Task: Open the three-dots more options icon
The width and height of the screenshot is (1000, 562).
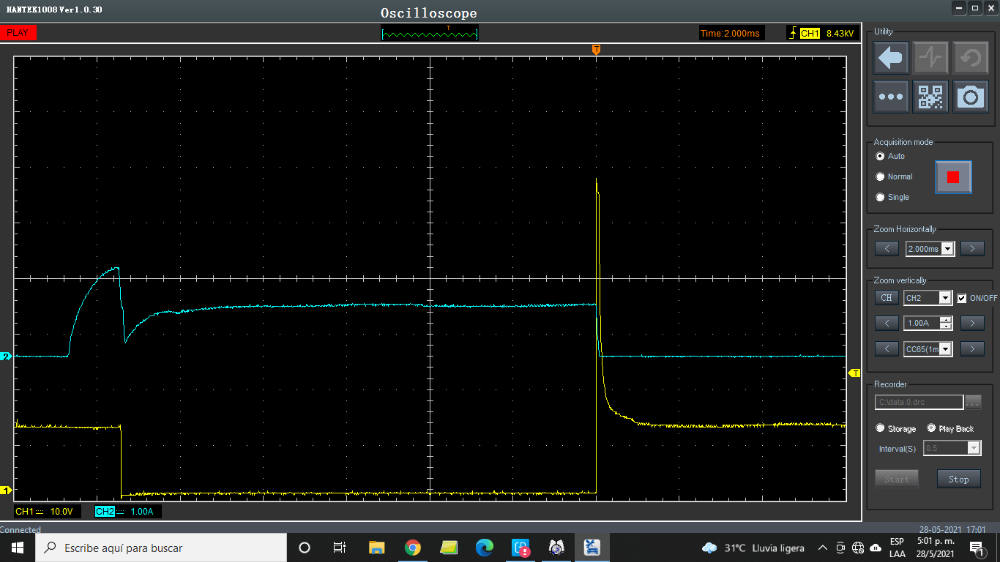Action: click(x=891, y=97)
